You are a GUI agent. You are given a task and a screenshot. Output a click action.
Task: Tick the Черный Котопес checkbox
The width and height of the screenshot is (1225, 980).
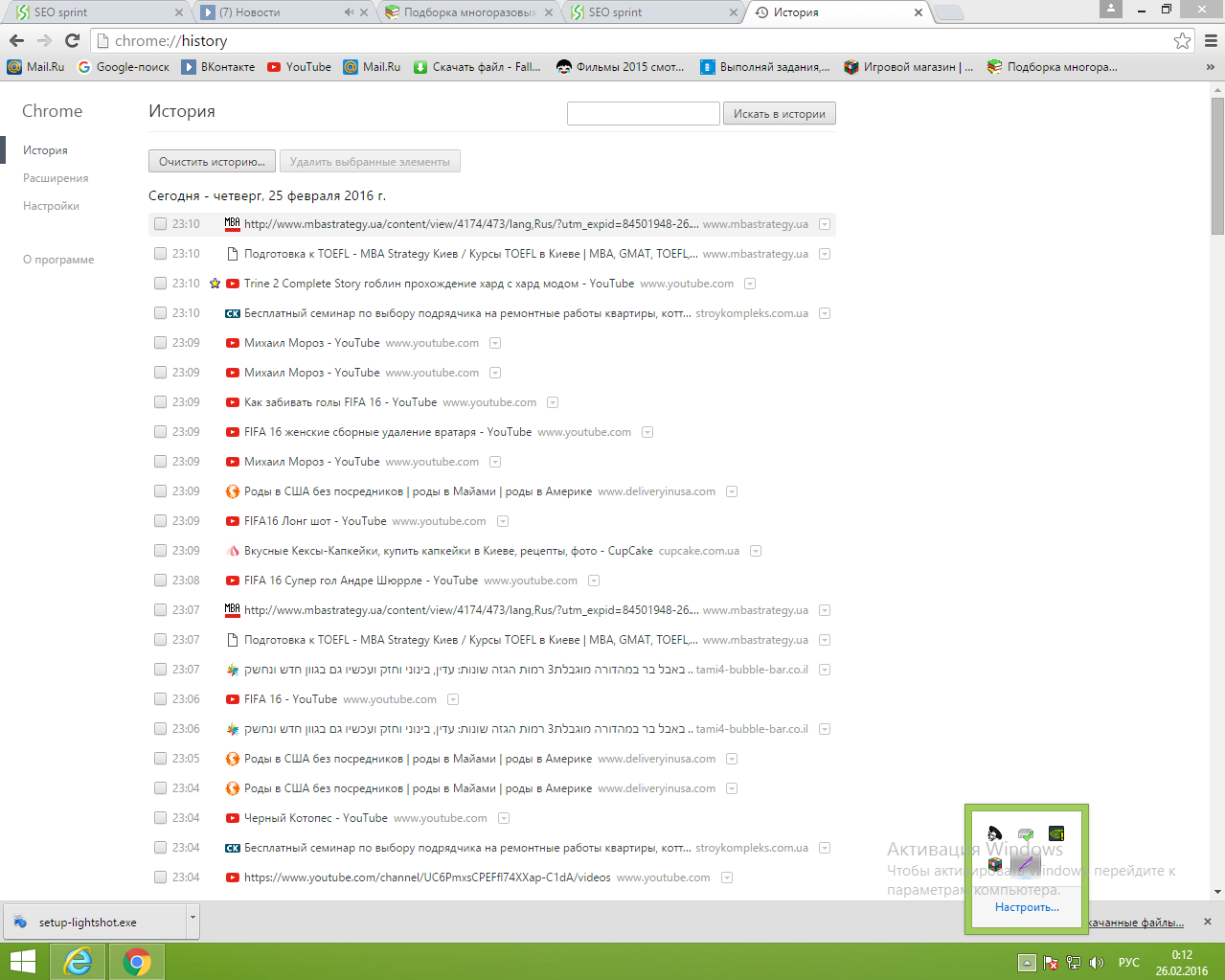coord(161,818)
